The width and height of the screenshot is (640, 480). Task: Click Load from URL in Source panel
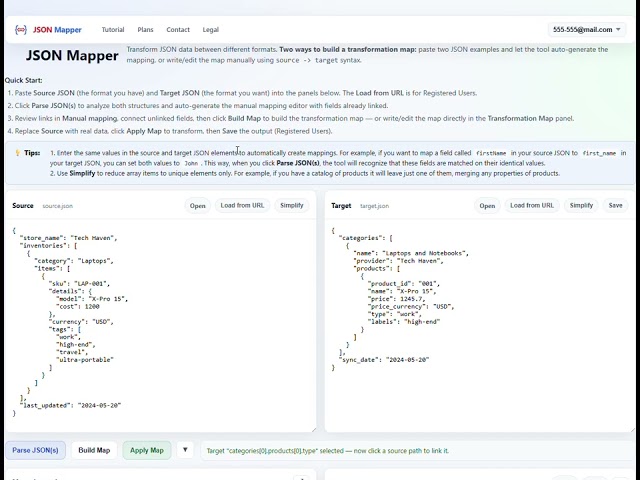(242, 205)
